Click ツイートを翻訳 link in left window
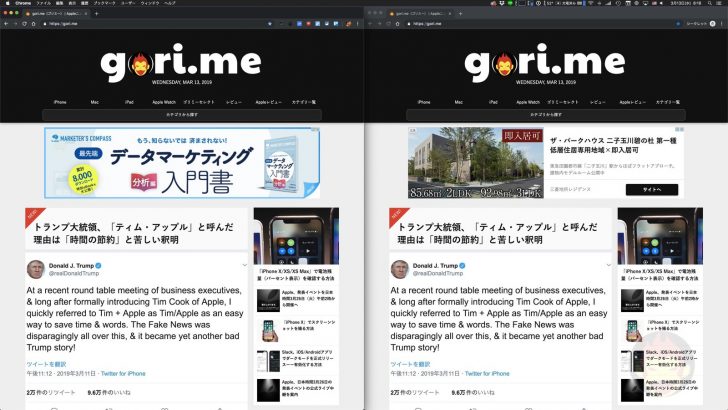The width and height of the screenshot is (728, 410). pos(46,364)
